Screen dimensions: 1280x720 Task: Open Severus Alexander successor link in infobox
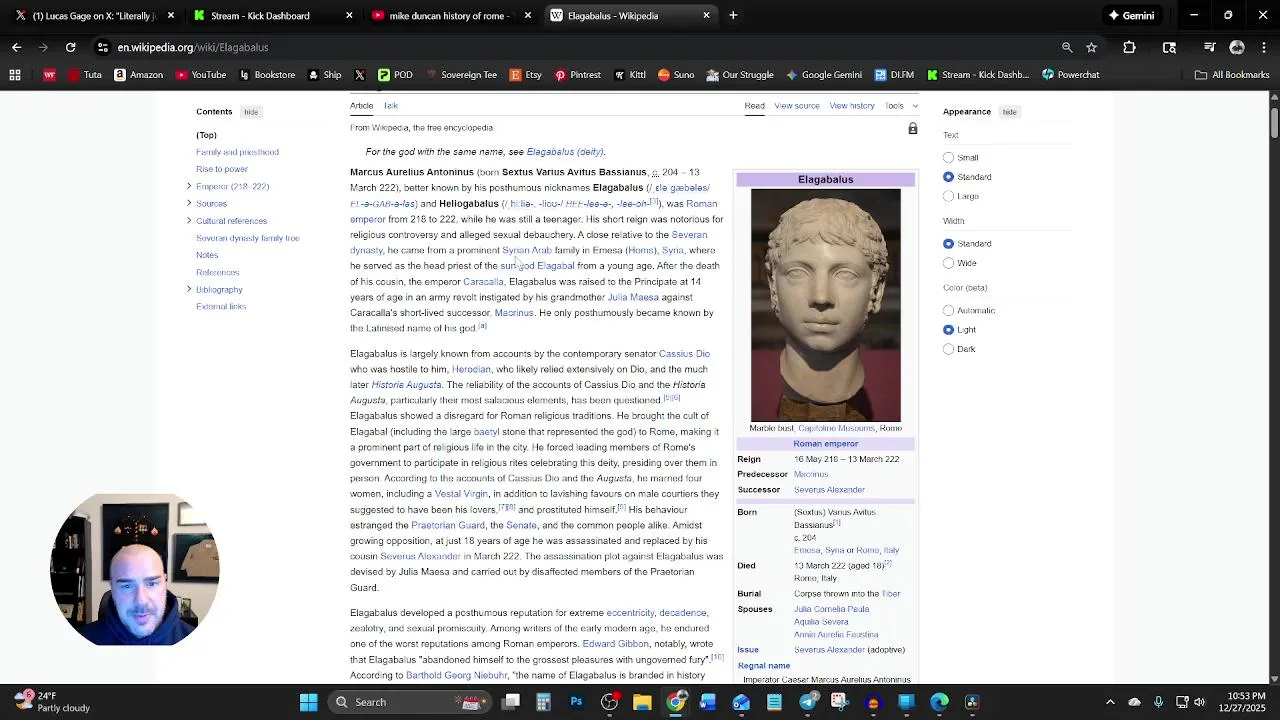829,490
